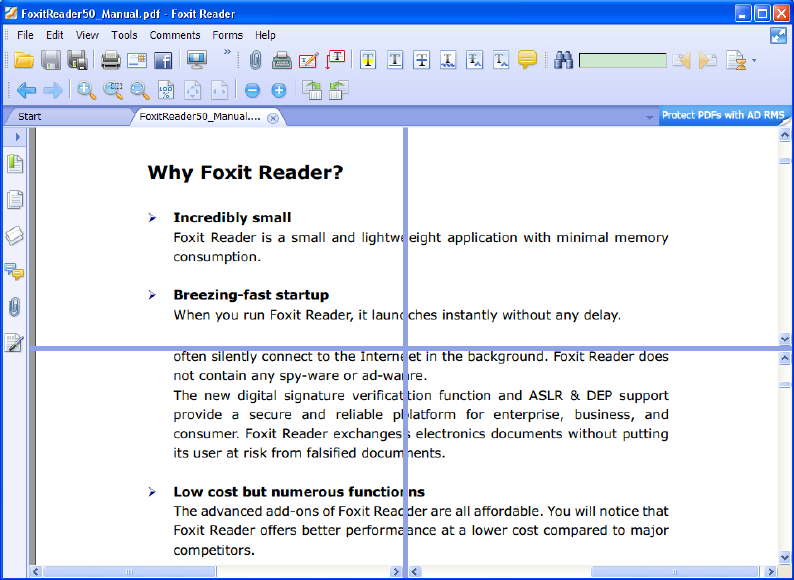This screenshot has width=794, height=580.
Task: Rotate view clockwise icon
Action: tap(312, 90)
